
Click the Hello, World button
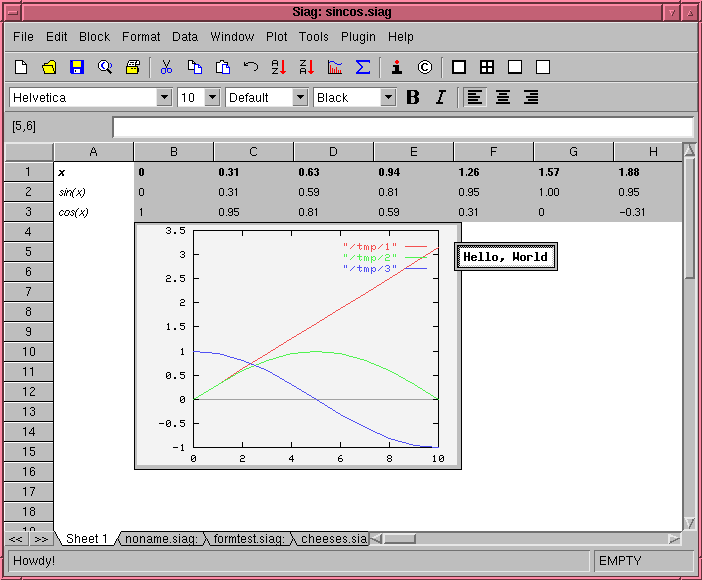coord(506,257)
